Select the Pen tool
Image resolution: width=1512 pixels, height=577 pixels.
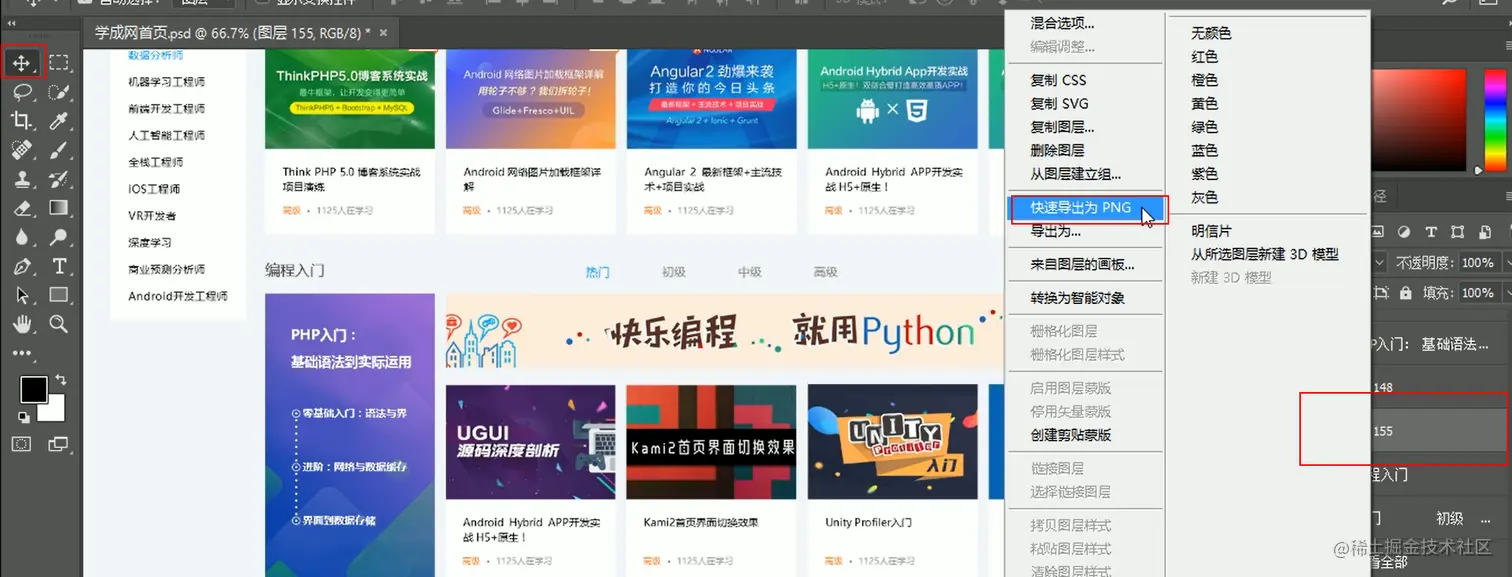pyautogui.click(x=21, y=266)
